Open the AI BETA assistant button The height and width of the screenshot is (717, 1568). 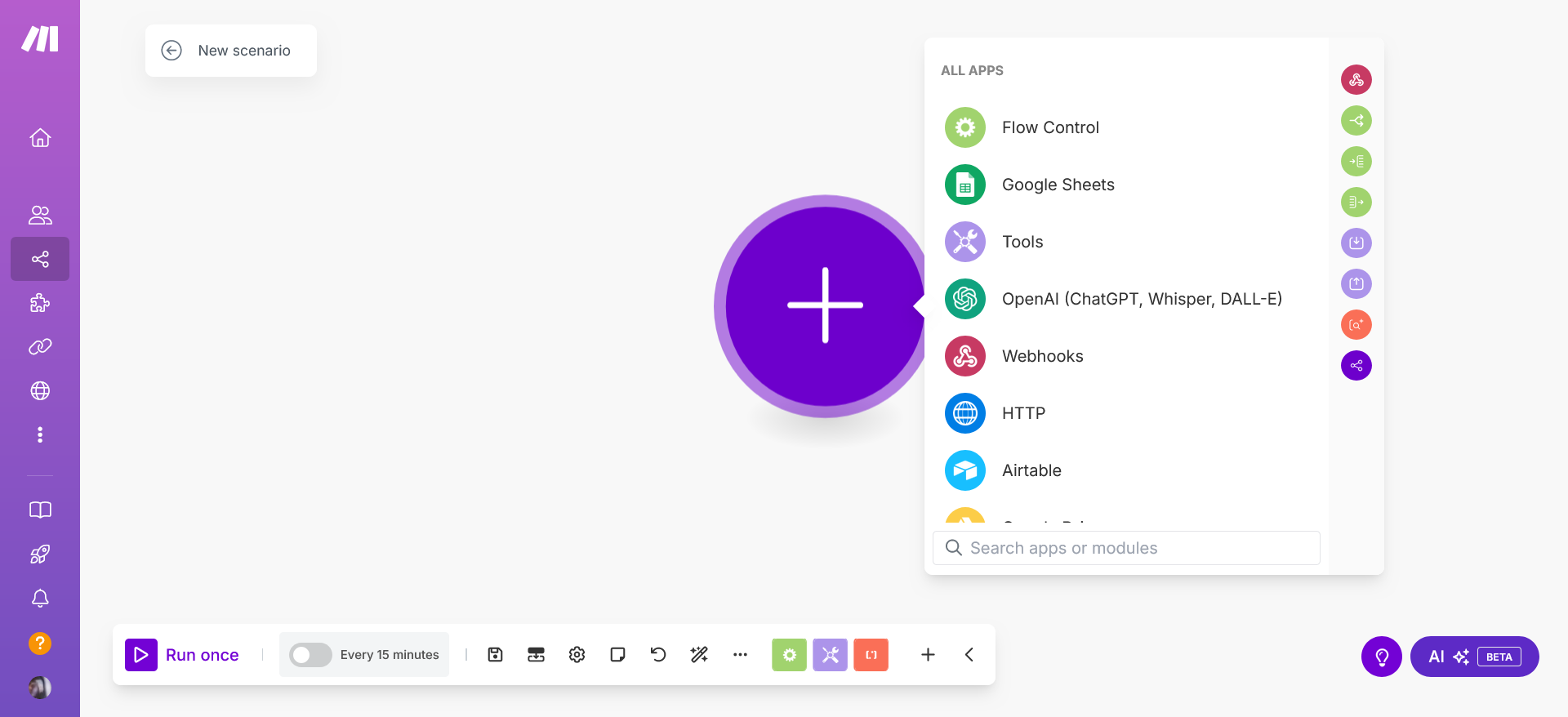(x=1475, y=657)
